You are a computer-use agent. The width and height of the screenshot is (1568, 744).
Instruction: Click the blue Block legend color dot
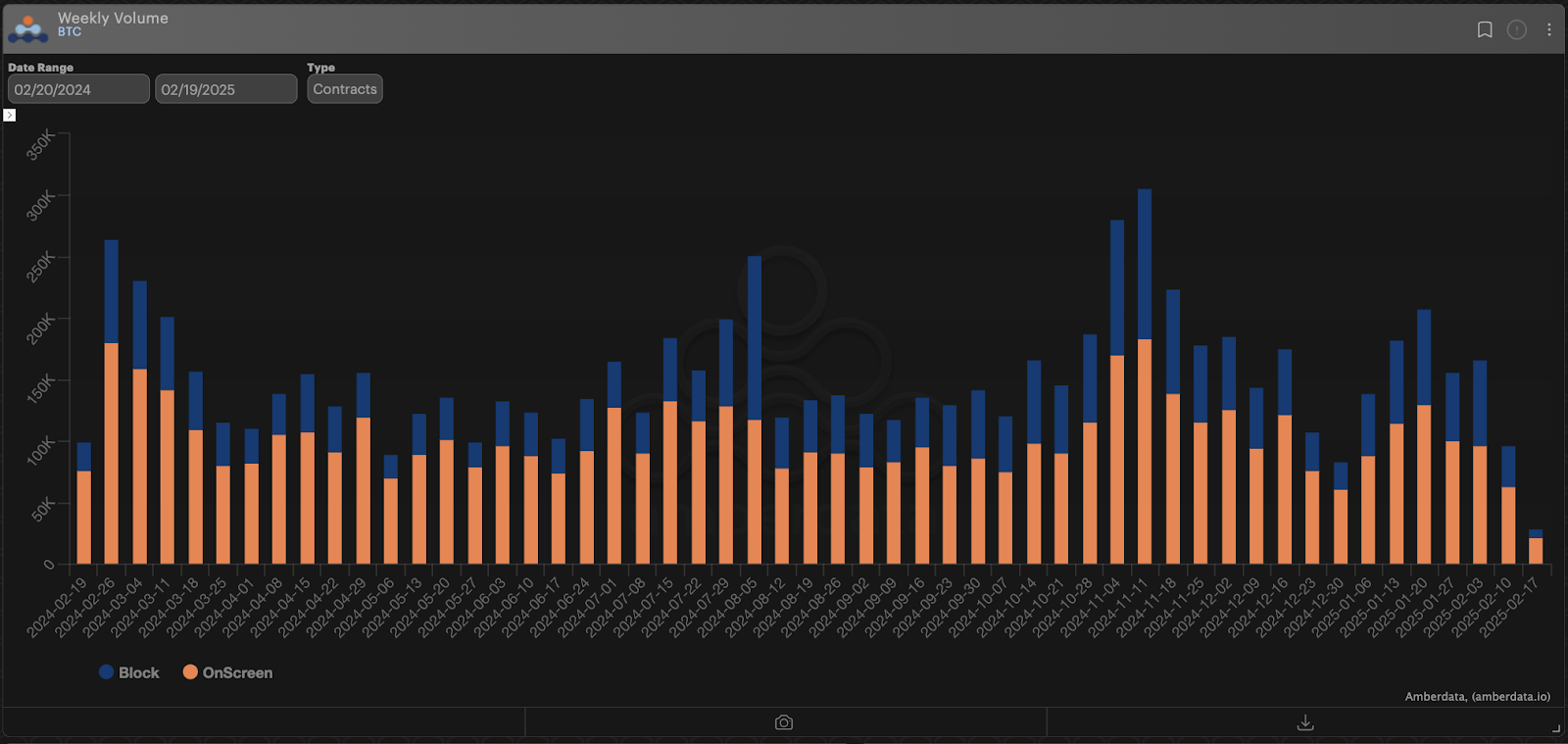(x=107, y=672)
